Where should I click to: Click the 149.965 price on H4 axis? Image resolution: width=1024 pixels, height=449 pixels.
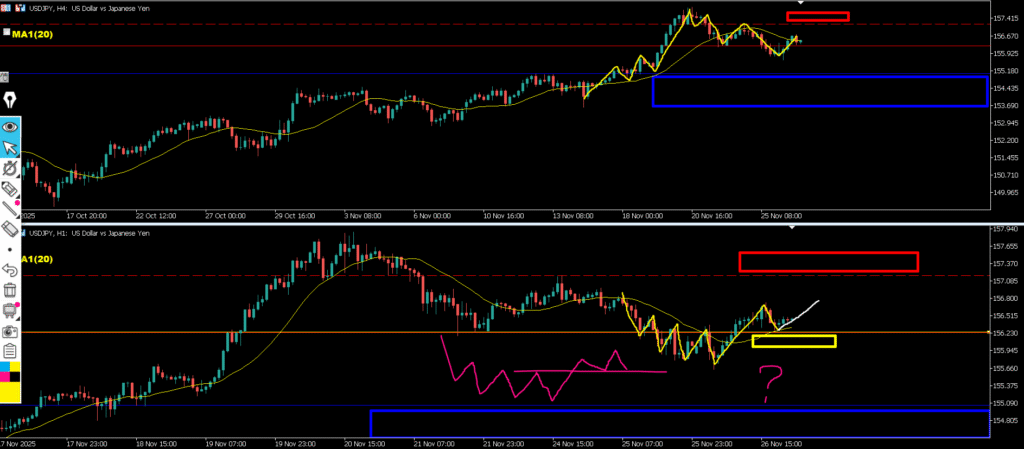pos(1006,193)
